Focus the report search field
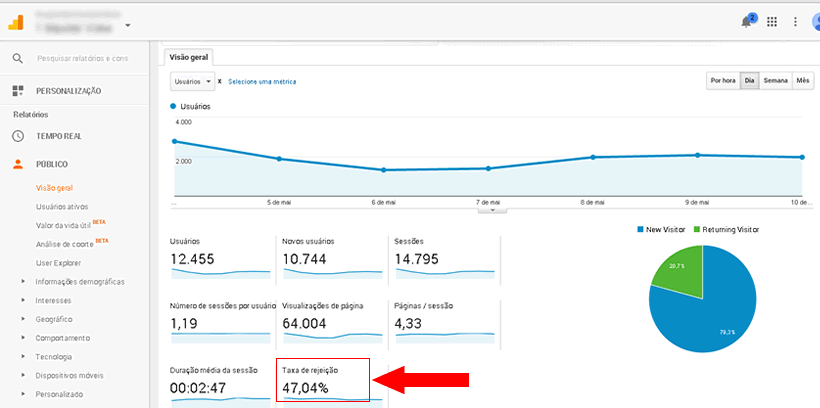Image resolution: width=820 pixels, height=408 pixels. (x=83, y=59)
